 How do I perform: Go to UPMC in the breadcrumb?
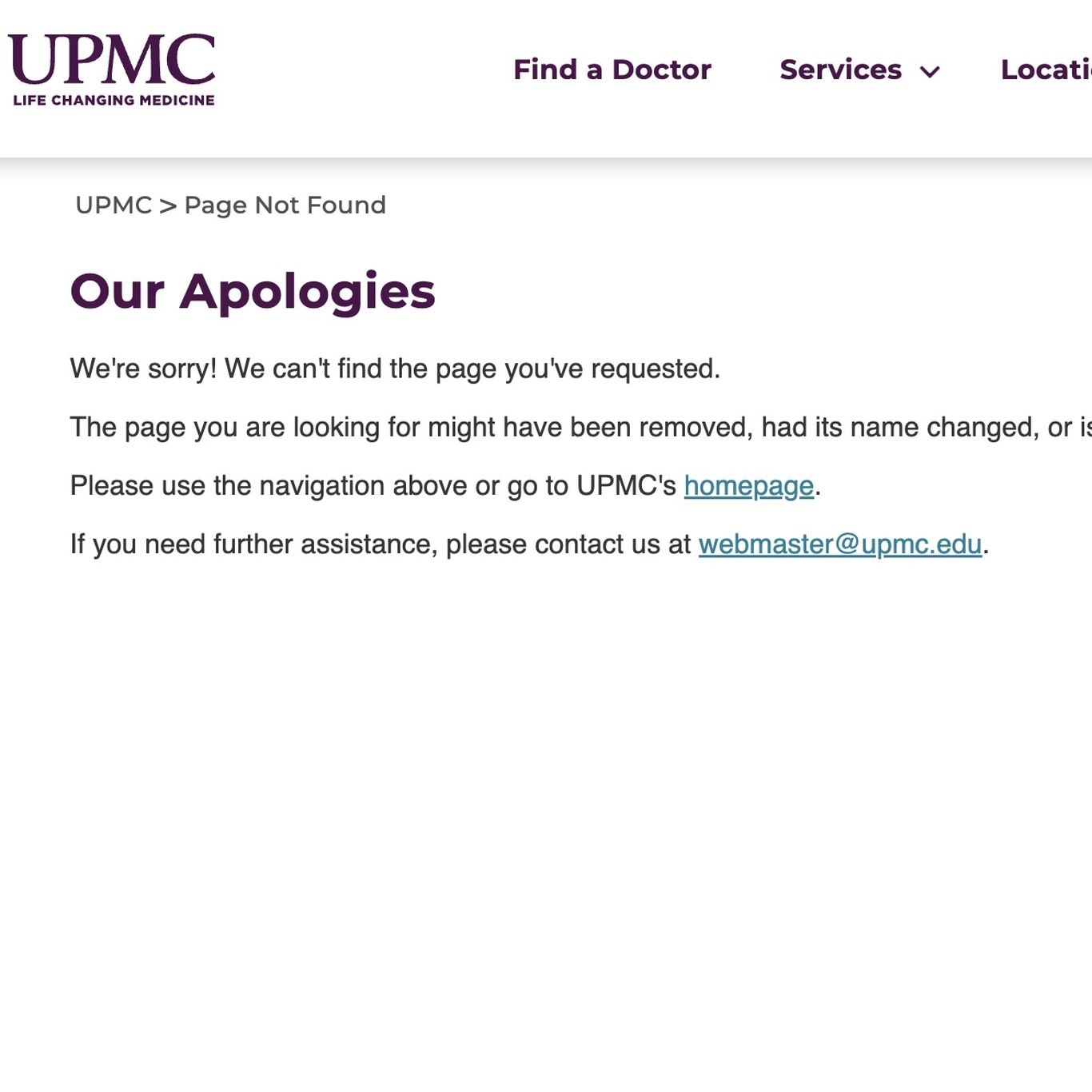pyautogui.click(x=113, y=205)
